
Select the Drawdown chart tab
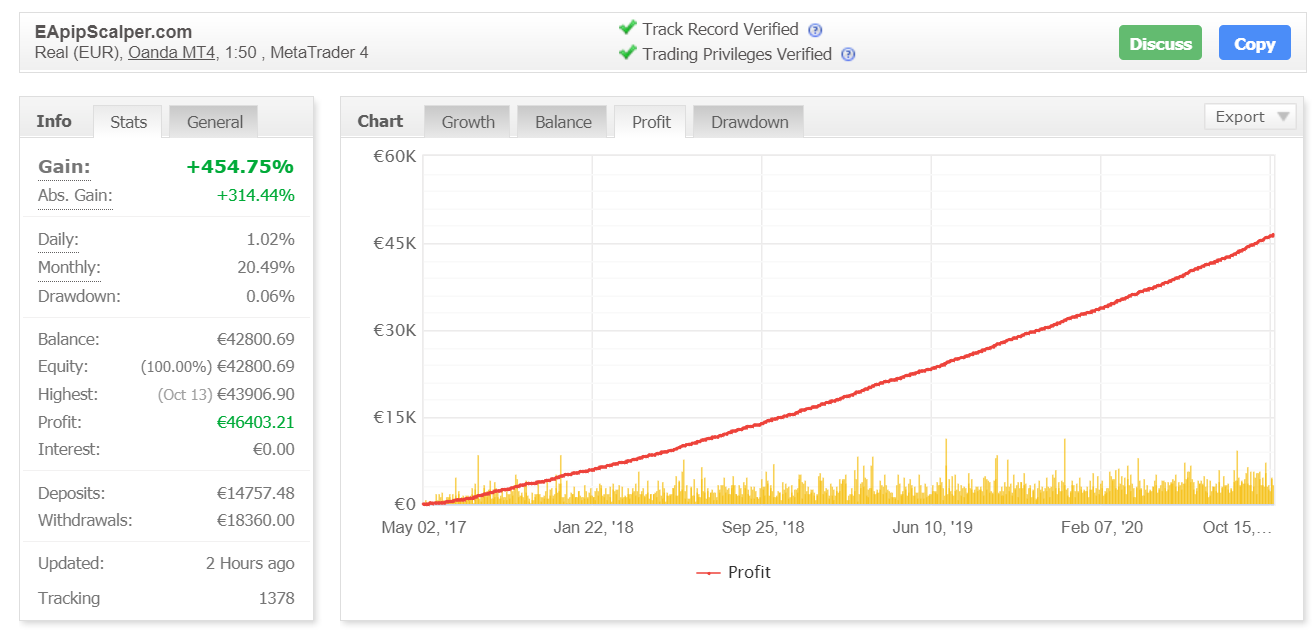(x=749, y=122)
